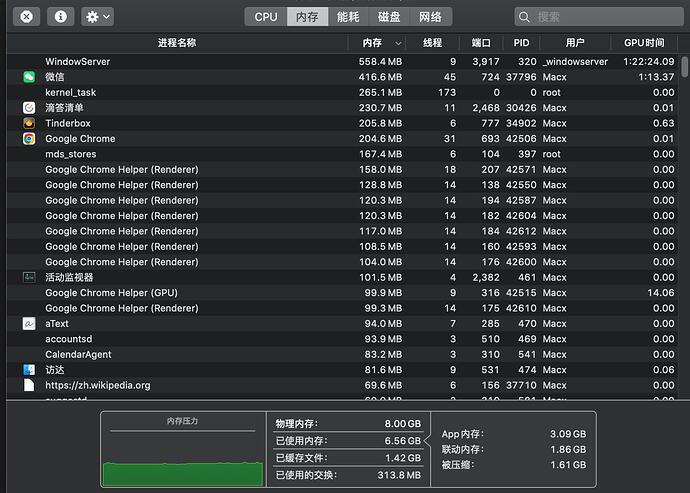Select Chrome Helper Renderer with PID 42550

tap(342, 185)
